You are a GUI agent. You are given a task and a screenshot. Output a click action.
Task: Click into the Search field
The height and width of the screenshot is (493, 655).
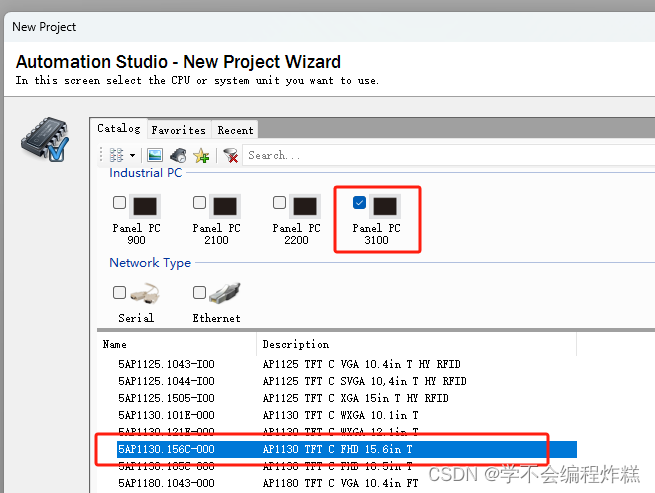pos(449,155)
